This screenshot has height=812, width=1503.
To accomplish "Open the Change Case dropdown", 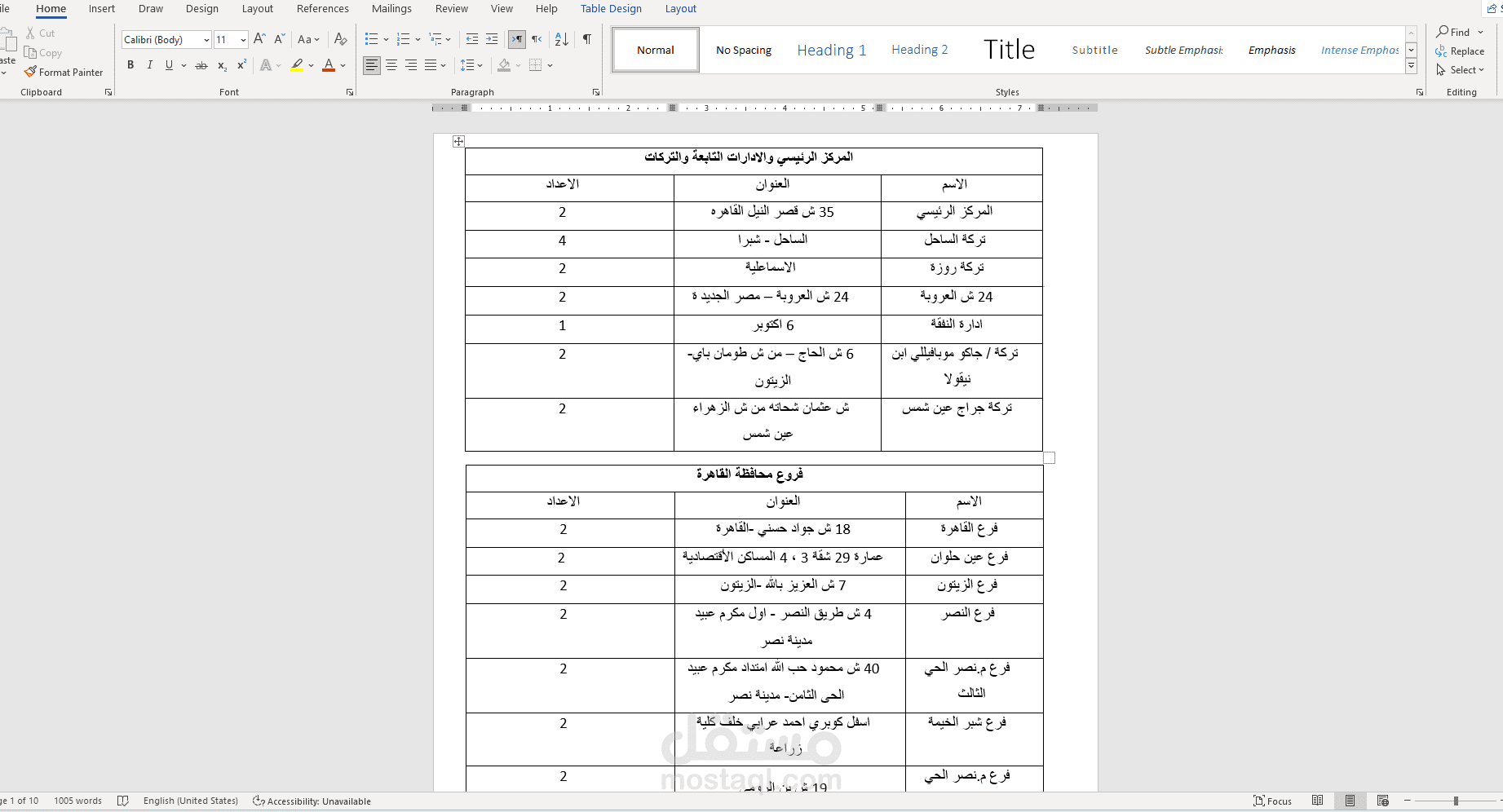I will point(309,39).
